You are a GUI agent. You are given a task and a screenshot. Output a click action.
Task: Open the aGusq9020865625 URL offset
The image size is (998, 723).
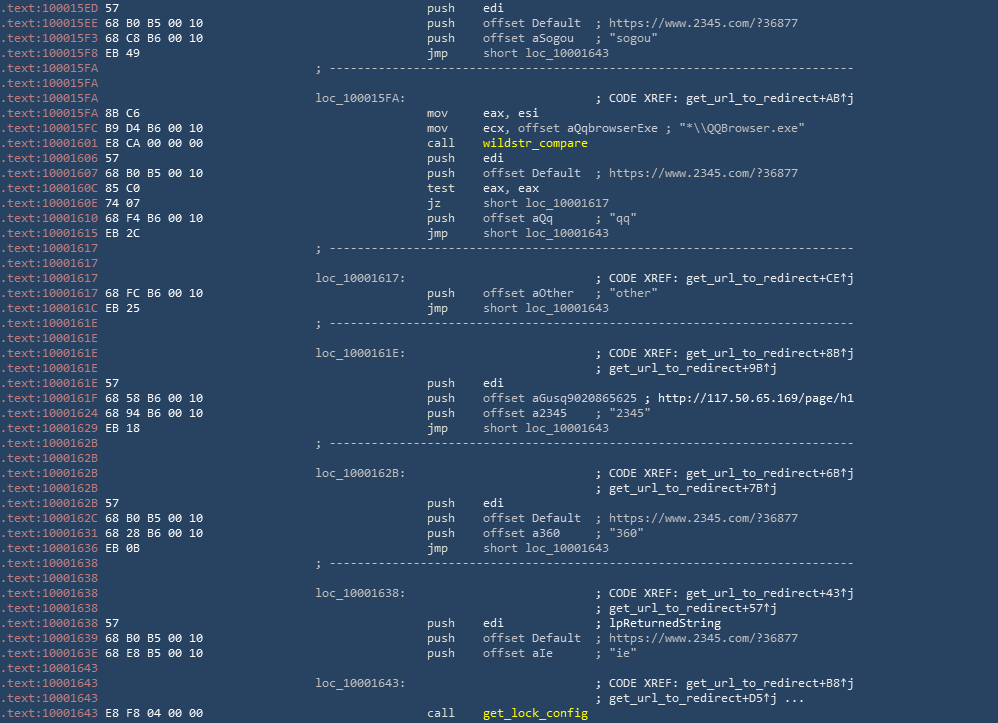click(584, 398)
